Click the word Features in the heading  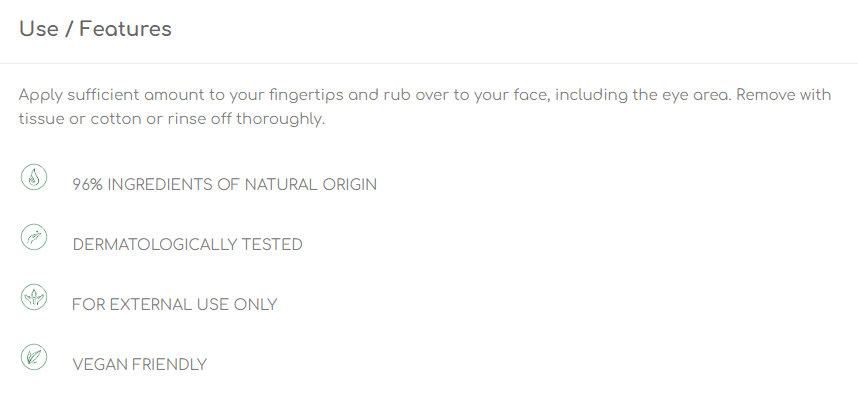tap(125, 29)
